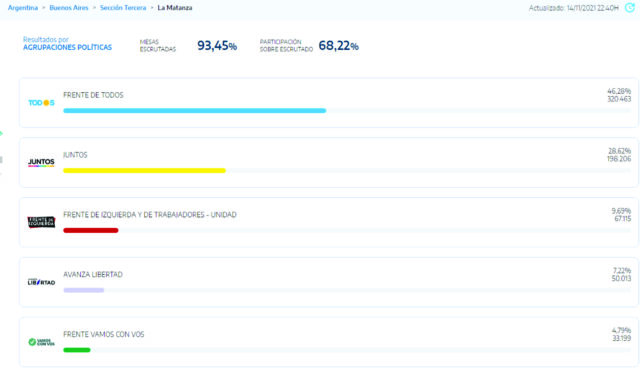Click the MESAS ESCRUTADAS label
Image resolution: width=640 pixels, height=370 pixels.
point(158,46)
